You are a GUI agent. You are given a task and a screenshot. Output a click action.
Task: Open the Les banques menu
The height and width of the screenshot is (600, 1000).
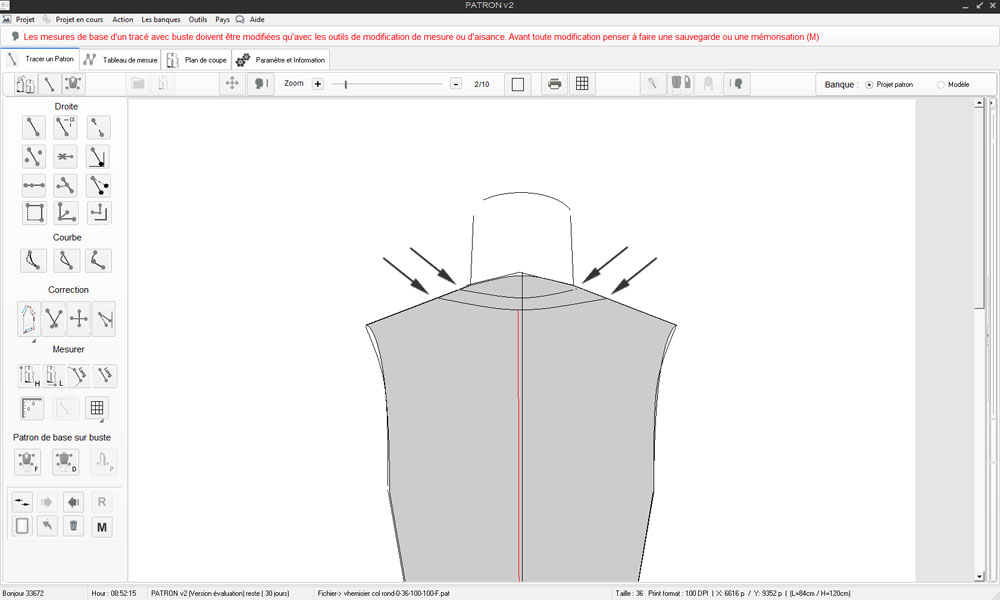point(160,19)
